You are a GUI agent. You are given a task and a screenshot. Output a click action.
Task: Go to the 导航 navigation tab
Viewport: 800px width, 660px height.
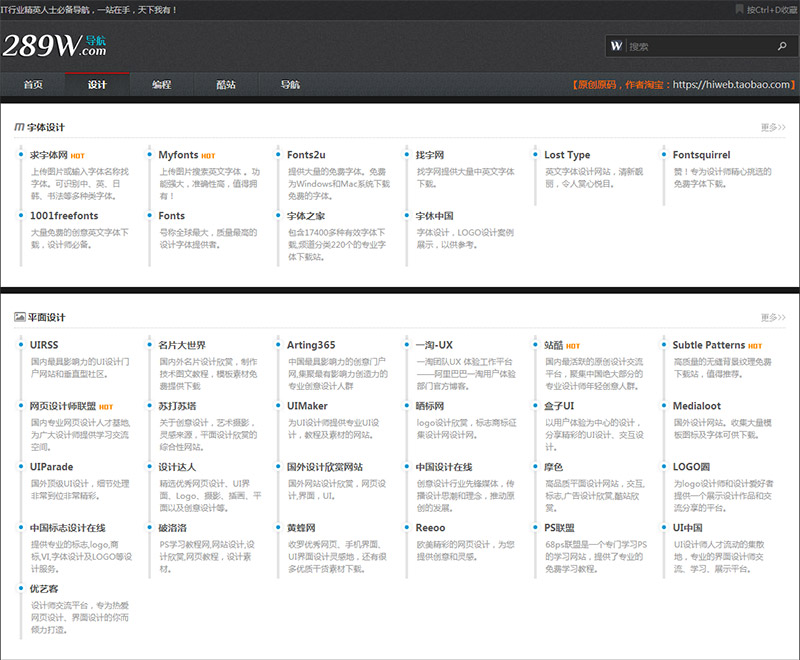tap(290, 85)
